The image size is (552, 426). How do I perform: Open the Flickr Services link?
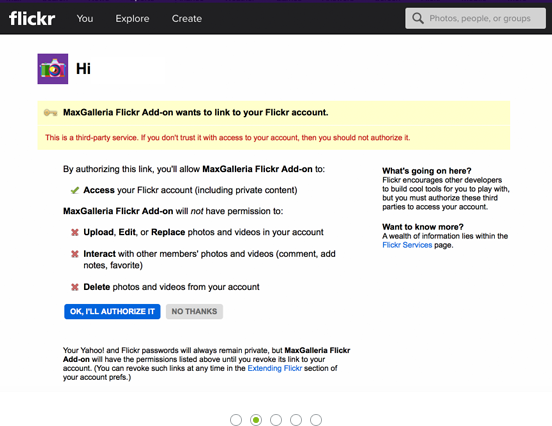pos(407,245)
